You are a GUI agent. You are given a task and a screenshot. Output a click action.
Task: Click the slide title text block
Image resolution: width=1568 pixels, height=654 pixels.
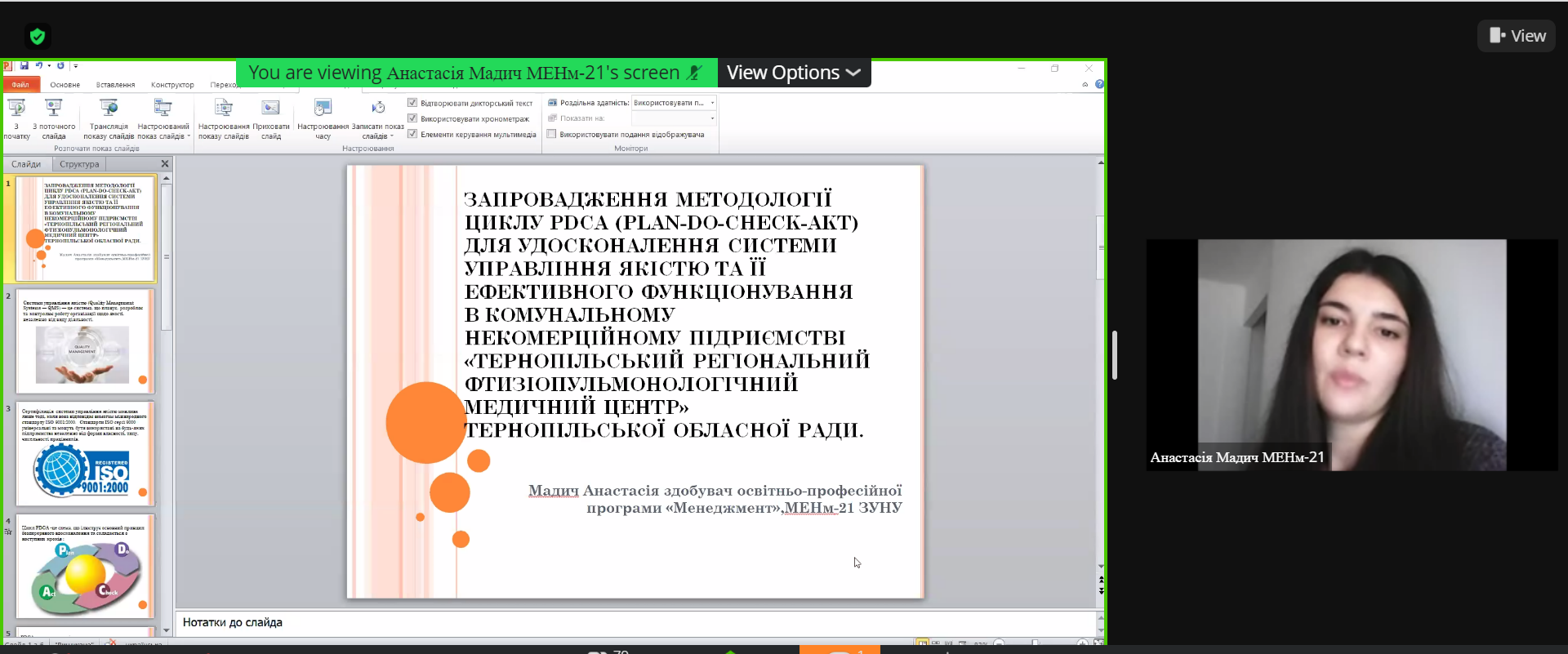click(666, 314)
